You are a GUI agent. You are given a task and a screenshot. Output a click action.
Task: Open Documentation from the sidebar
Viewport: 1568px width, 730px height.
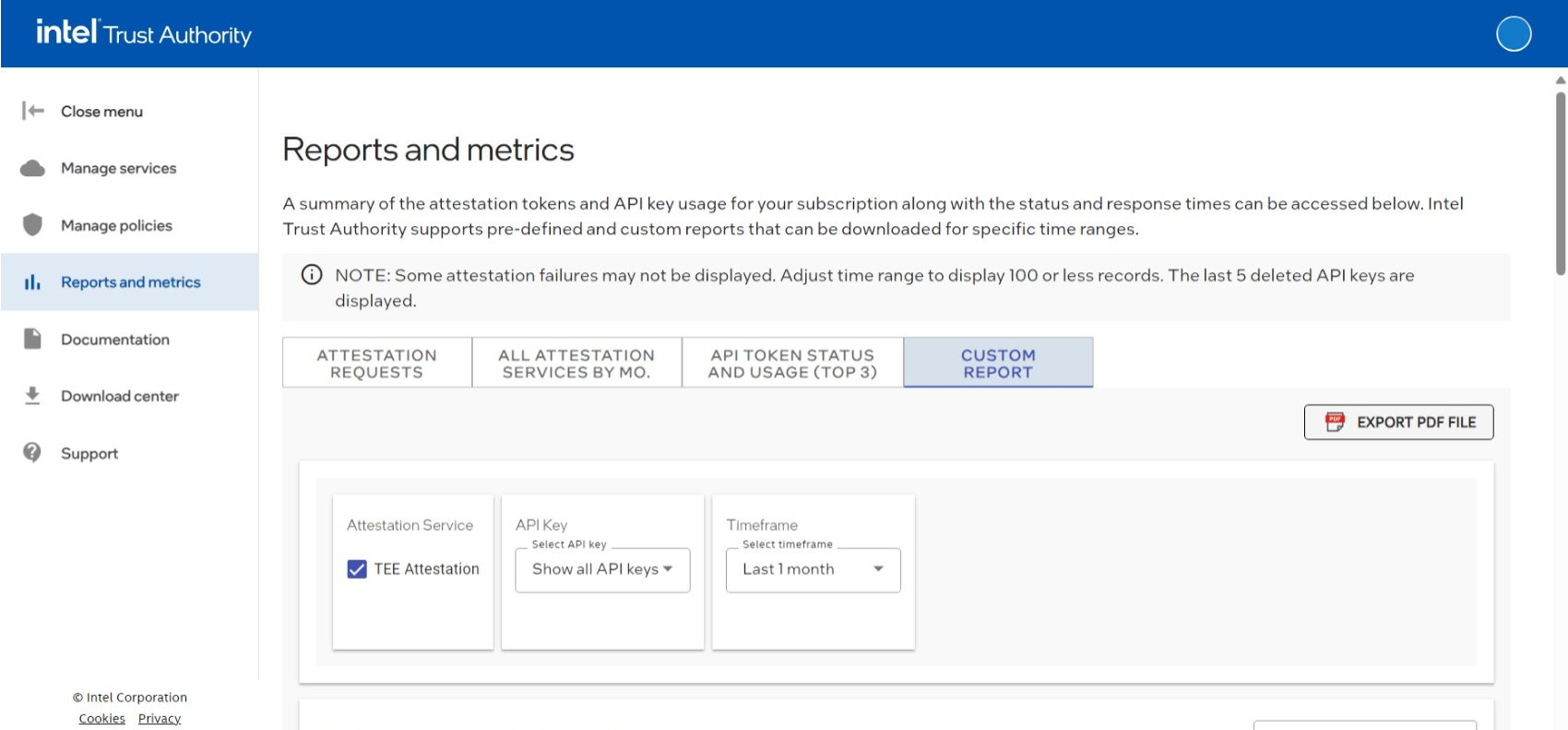click(x=129, y=340)
